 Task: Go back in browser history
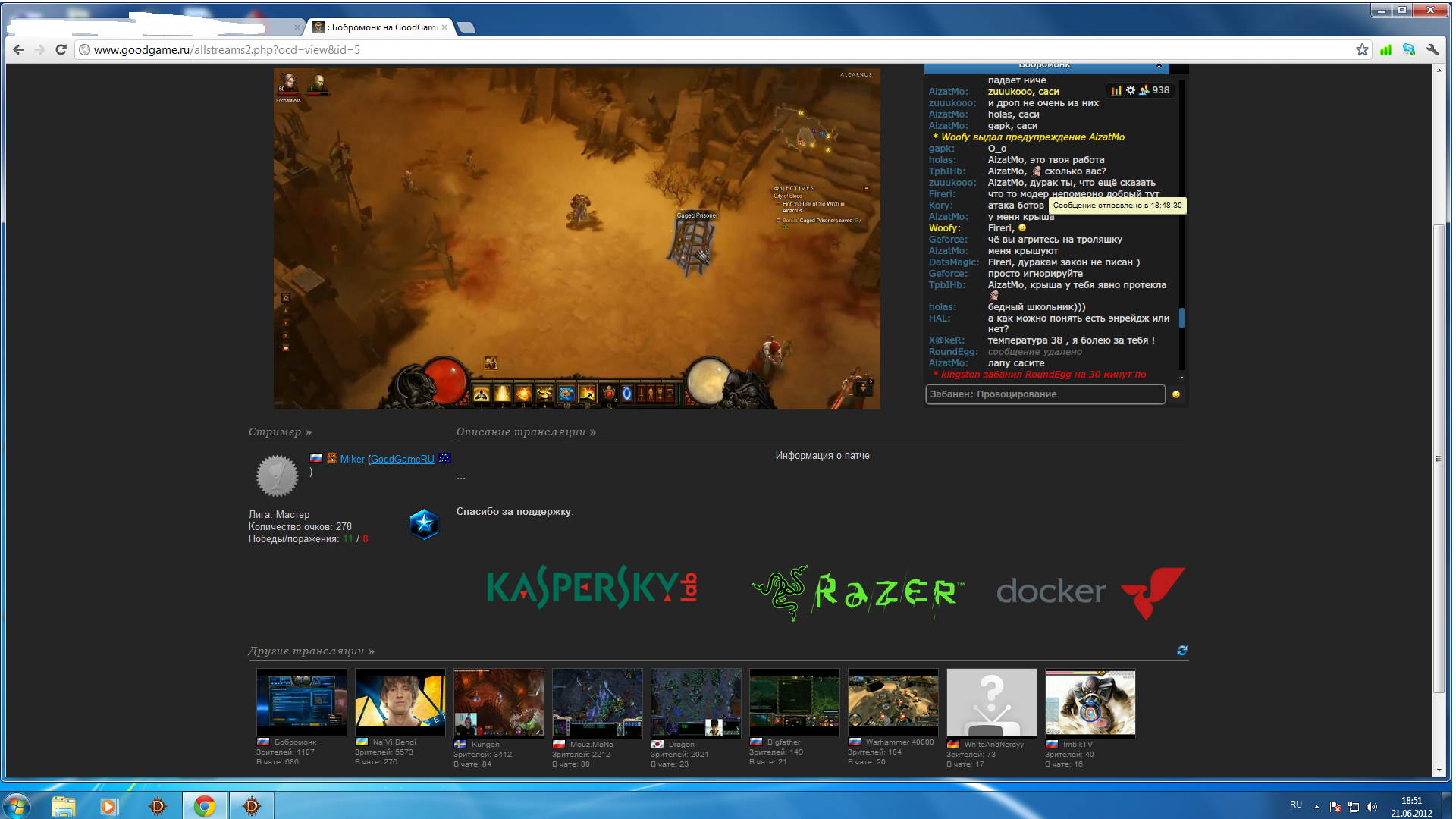point(19,50)
